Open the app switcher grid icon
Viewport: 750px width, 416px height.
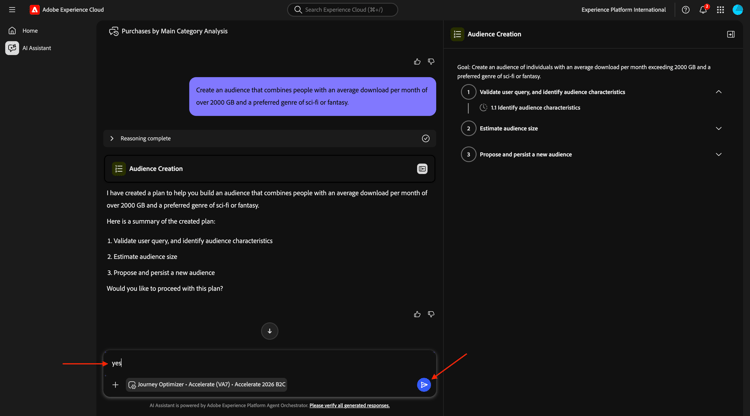[x=720, y=10]
